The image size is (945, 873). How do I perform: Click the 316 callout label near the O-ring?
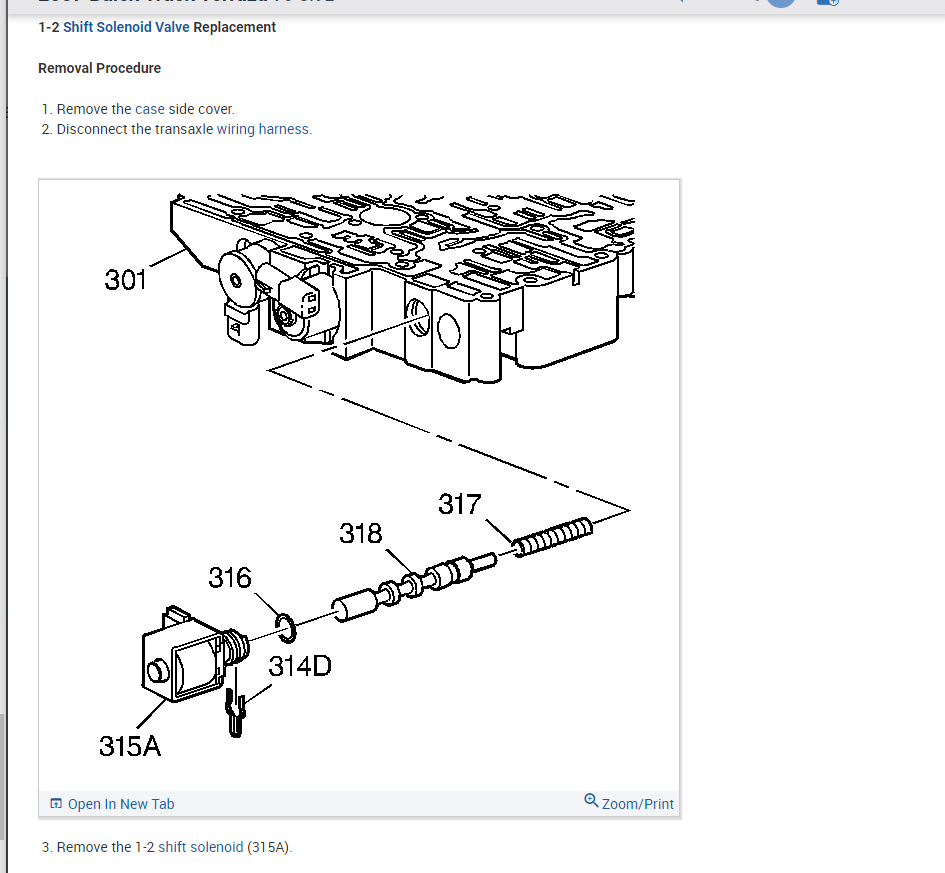point(230,578)
